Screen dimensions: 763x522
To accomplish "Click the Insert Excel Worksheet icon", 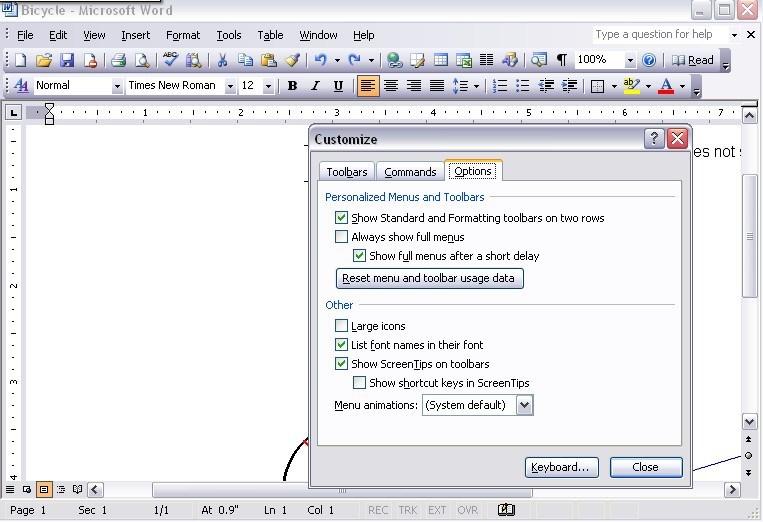I will (x=464, y=60).
